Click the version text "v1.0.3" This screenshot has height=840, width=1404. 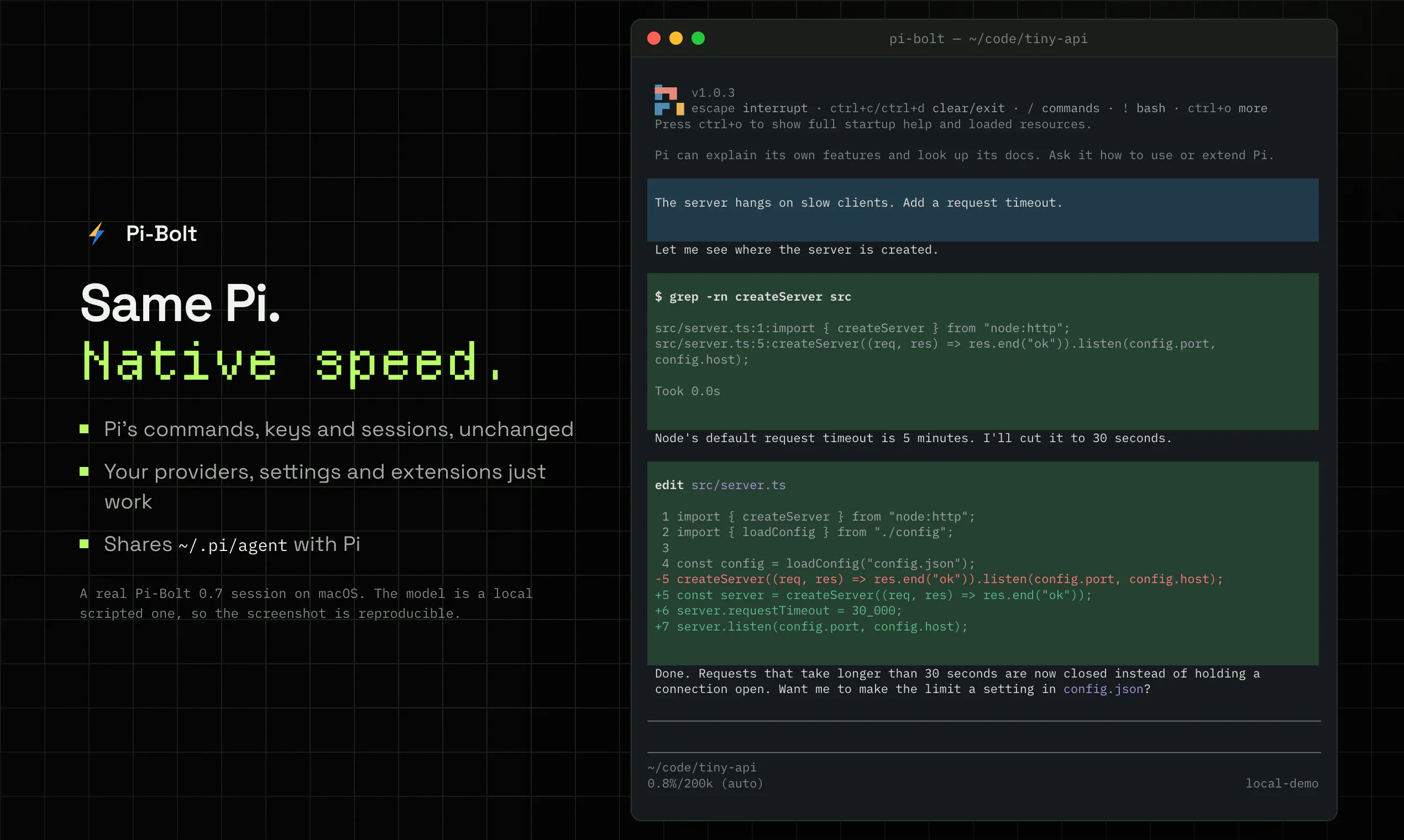(713, 92)
